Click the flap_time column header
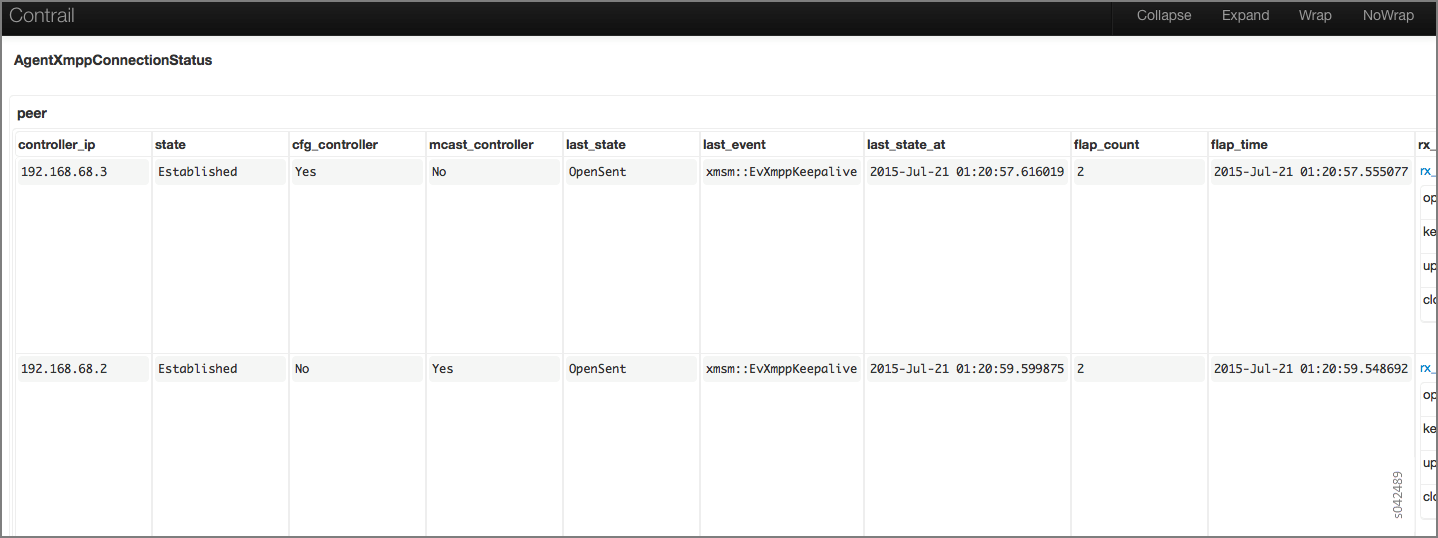Screen dimensions: 1438x538 coord(1239,145)
